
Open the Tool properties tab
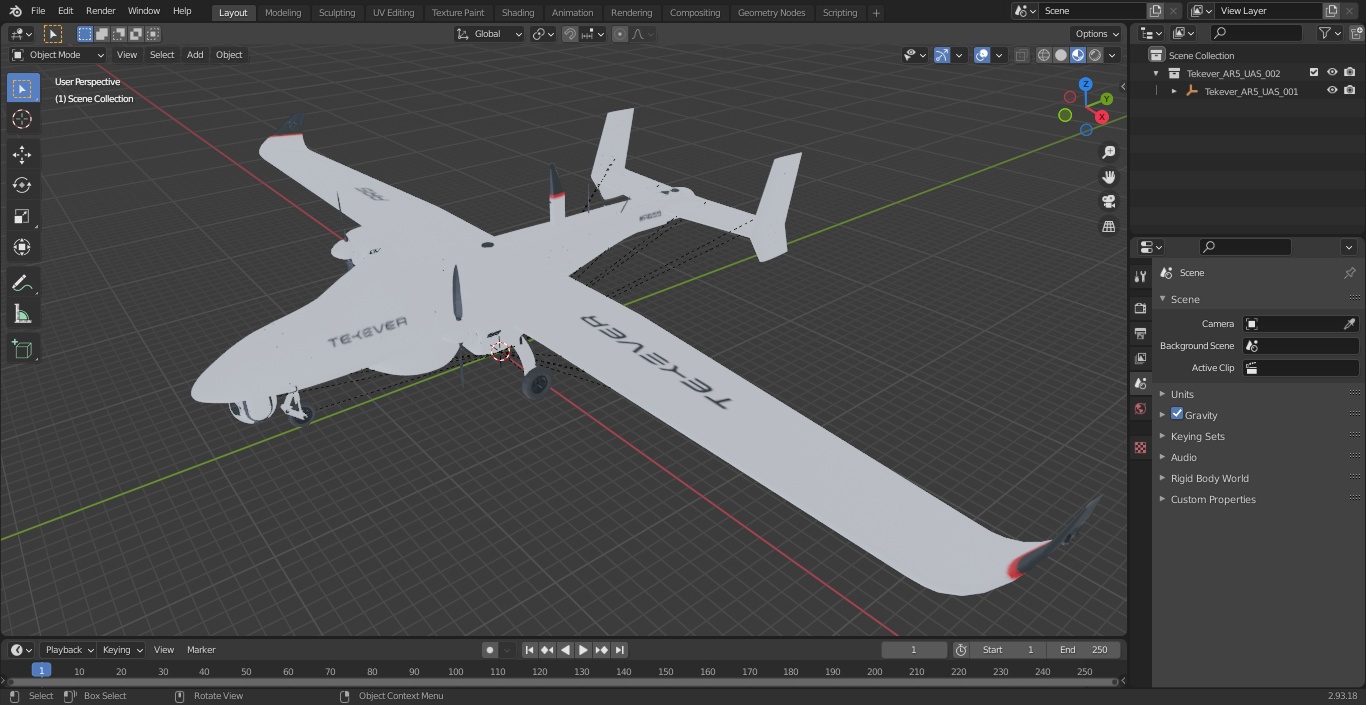(x=1140, y=276)
